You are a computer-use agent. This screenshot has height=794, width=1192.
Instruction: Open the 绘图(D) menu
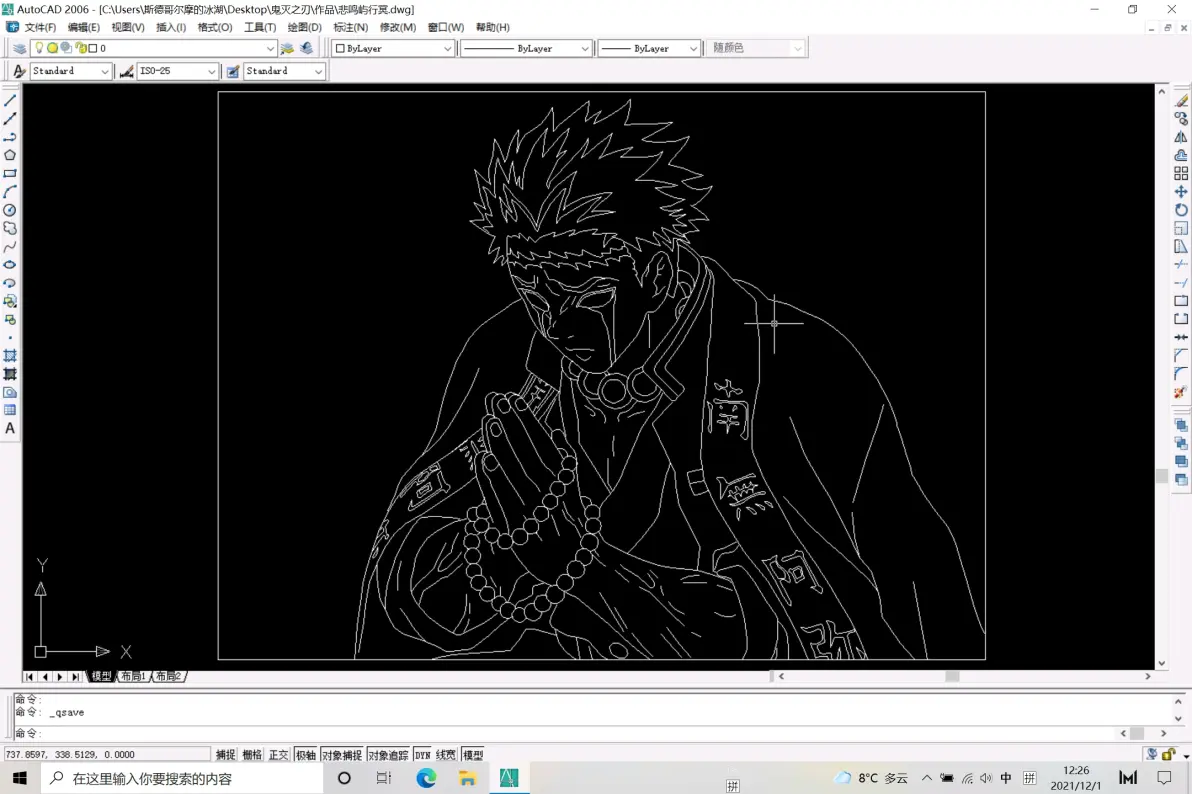304,27
